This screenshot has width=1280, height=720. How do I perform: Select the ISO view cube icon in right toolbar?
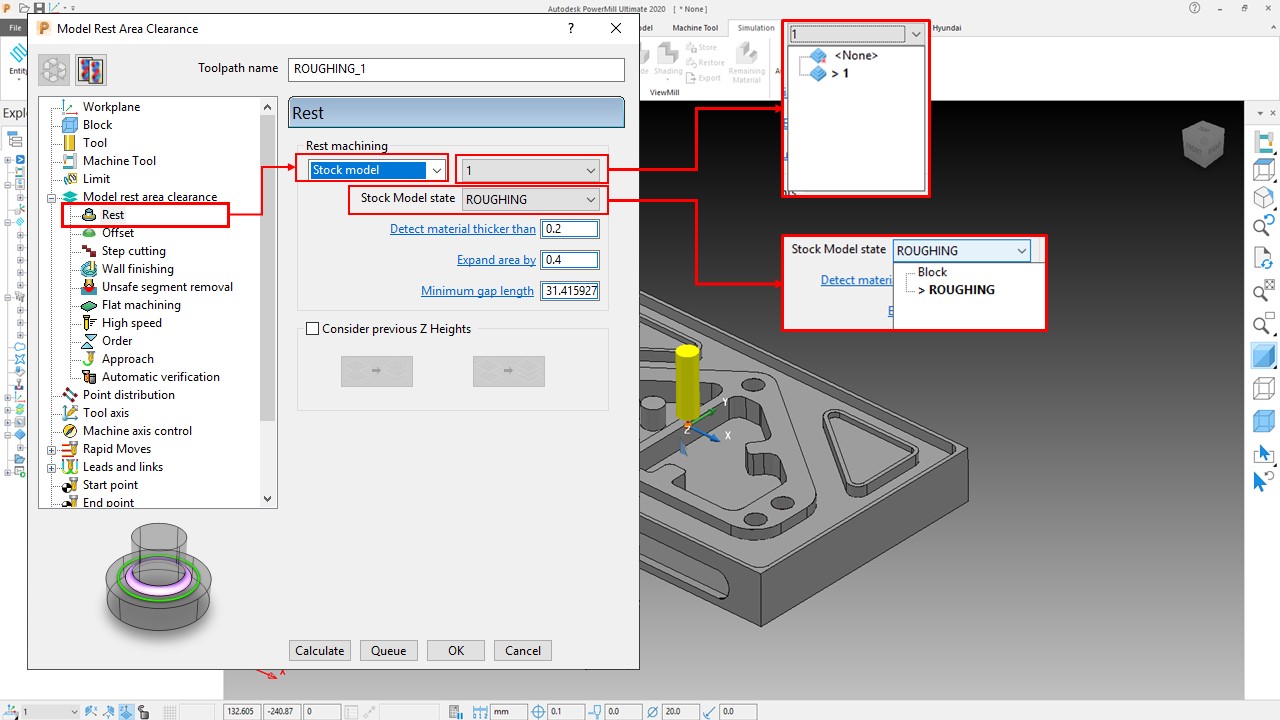[1264, 197]
